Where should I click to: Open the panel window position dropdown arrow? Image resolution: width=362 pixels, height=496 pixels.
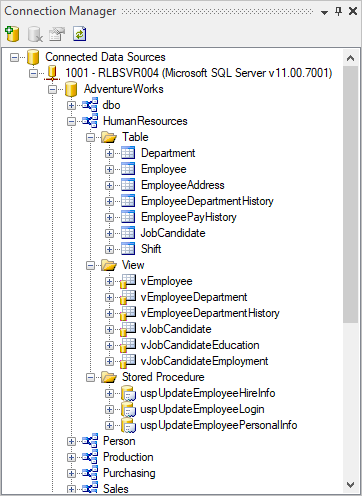[324, 13]
